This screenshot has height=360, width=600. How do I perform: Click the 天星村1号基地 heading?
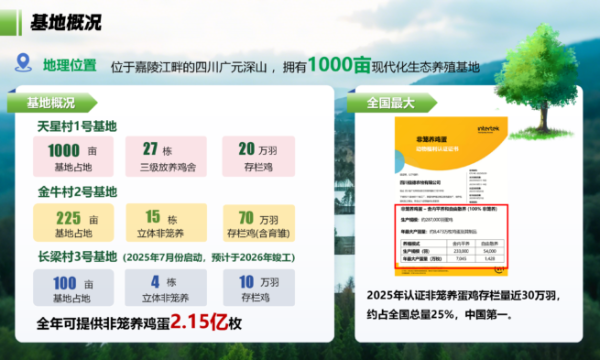tap(77, 126)
